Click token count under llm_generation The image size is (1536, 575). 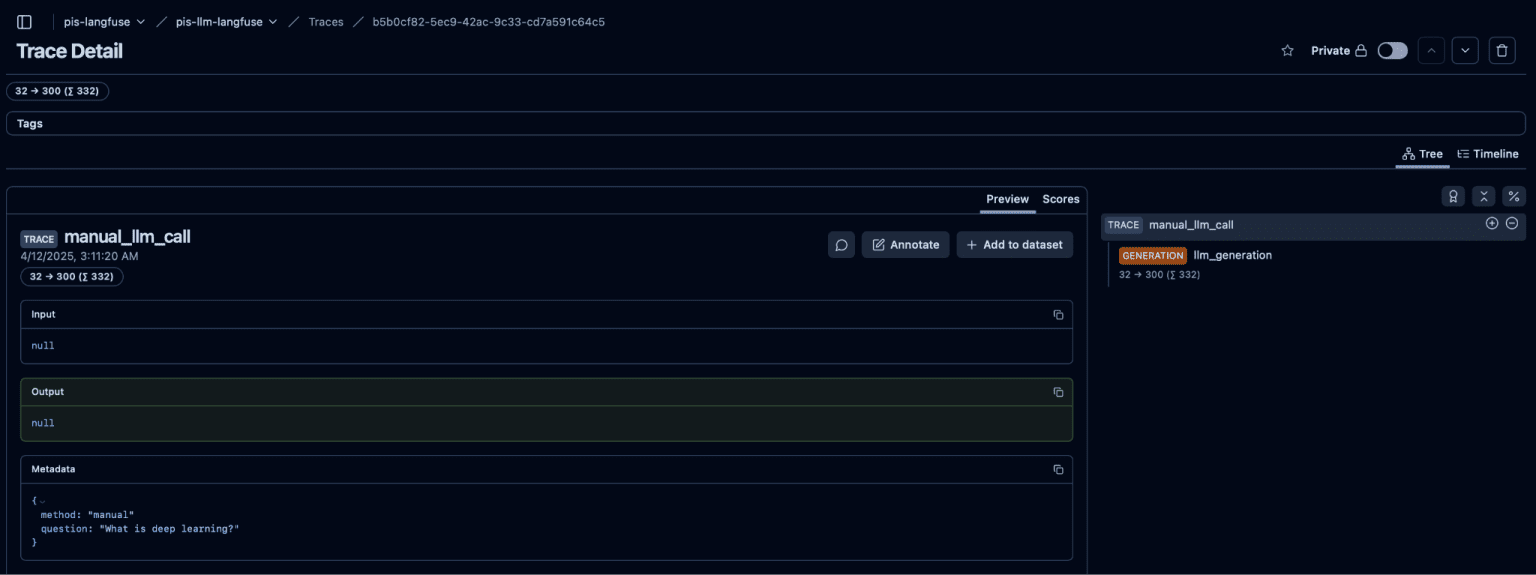pos(1159,275)
